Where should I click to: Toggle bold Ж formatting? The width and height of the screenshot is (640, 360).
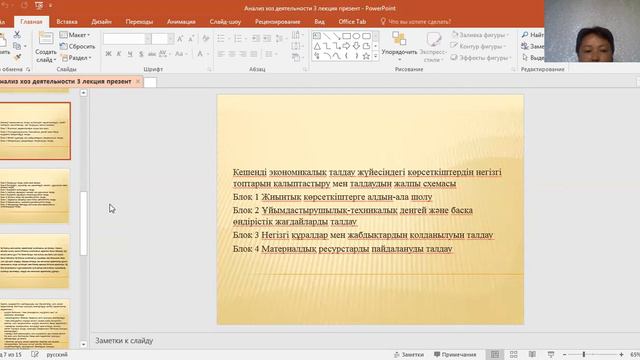(x=109, y=54)
